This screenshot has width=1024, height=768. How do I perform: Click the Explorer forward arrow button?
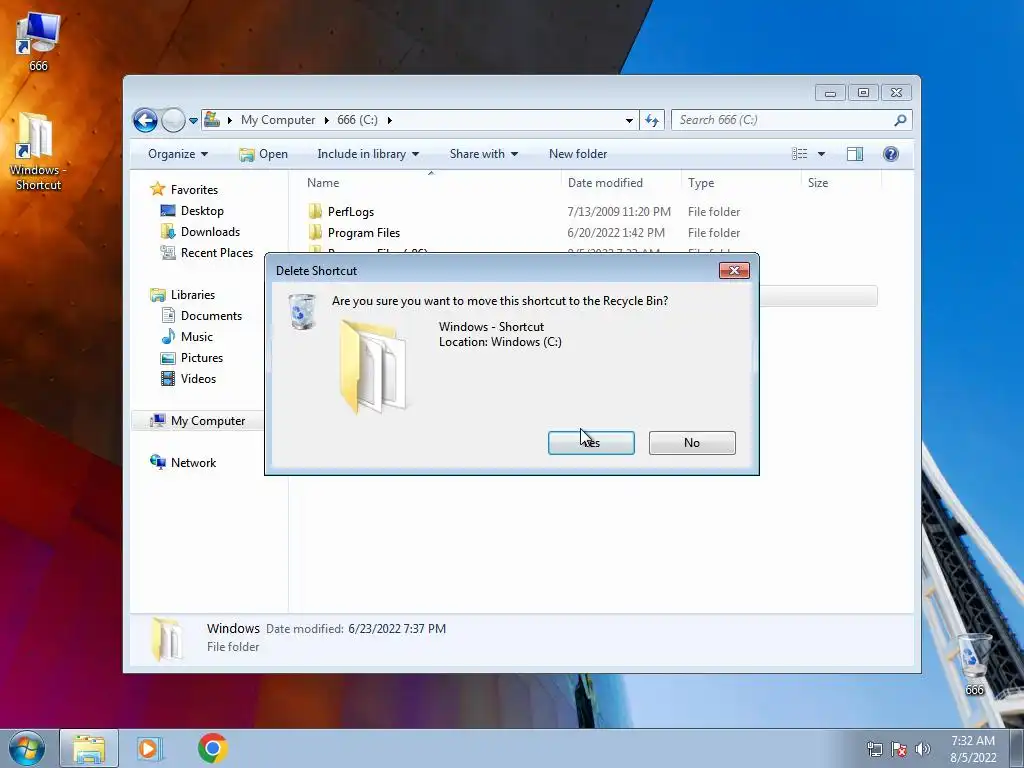point(173,120)
